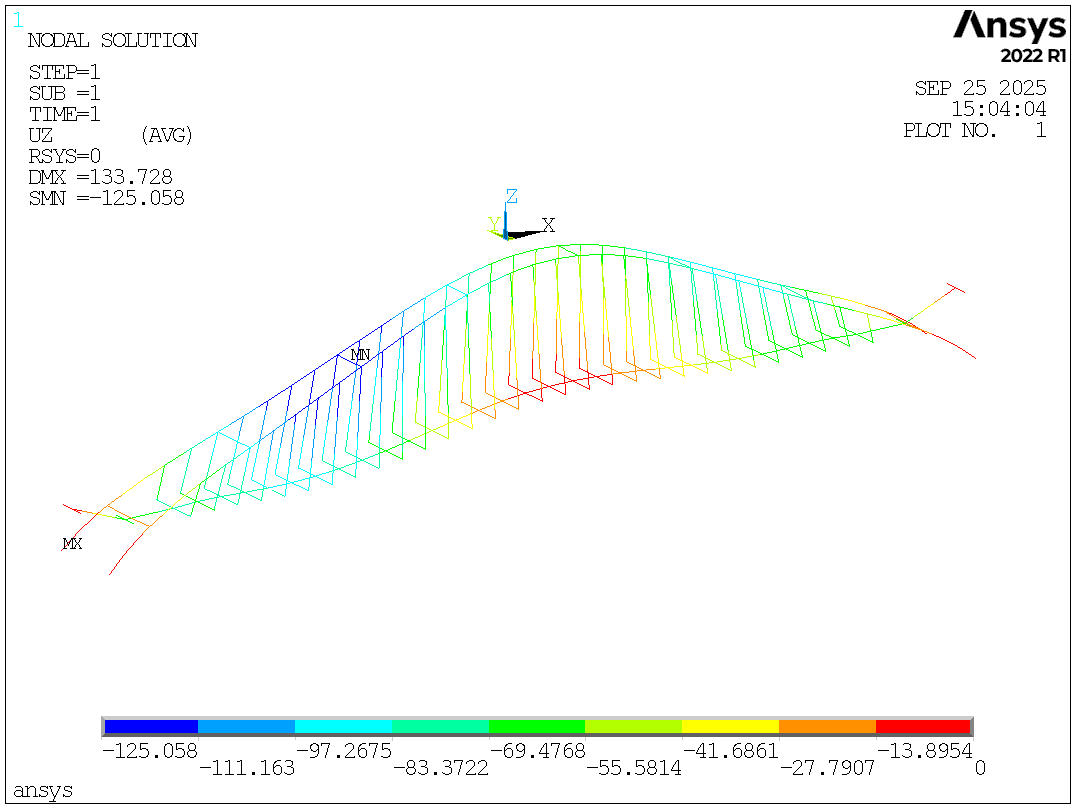This screenshot has height=810, width=1077.
Task: Click the XYZ coordinate triad icon
Action: point(521,215)
